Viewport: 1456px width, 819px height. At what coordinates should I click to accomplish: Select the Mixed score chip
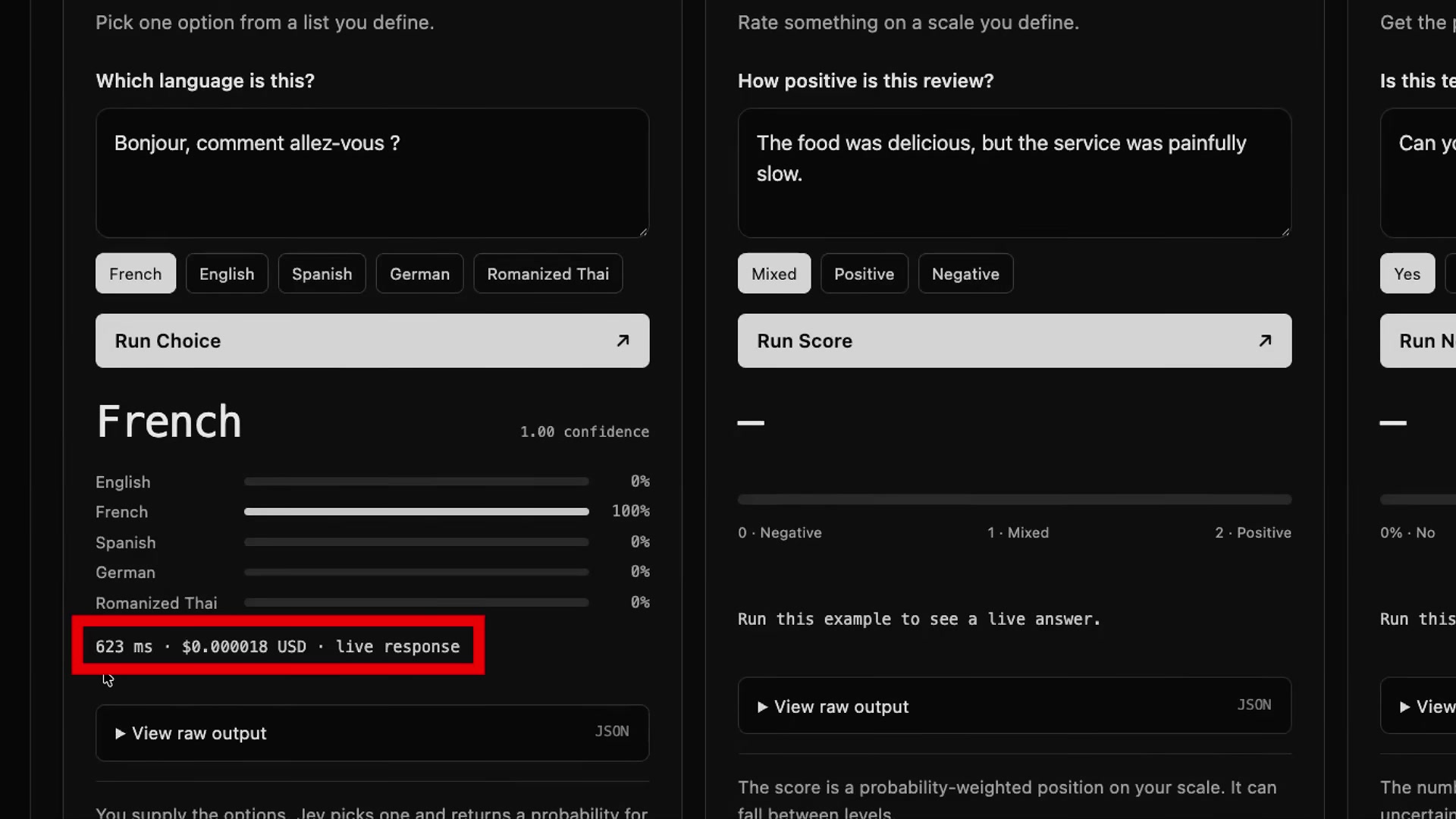coord(773,274)
